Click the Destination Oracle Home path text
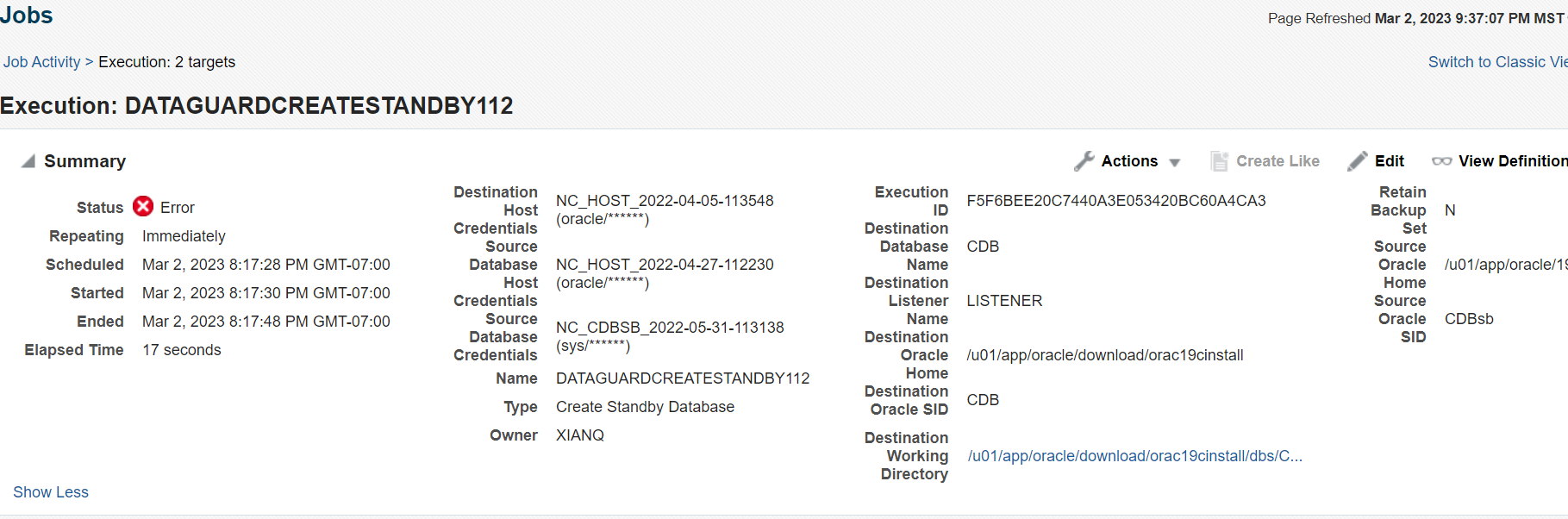1568x519 pixels. coord(1105,355)
